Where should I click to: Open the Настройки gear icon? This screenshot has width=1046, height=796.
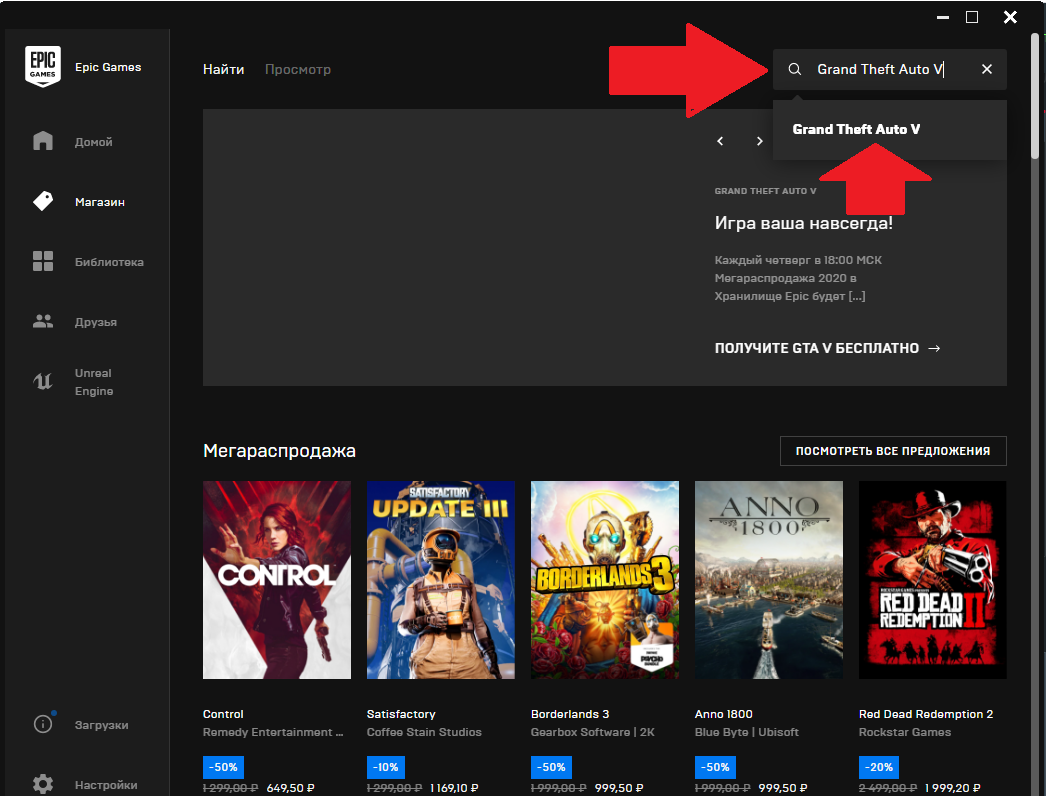click(x=43, y=784)
